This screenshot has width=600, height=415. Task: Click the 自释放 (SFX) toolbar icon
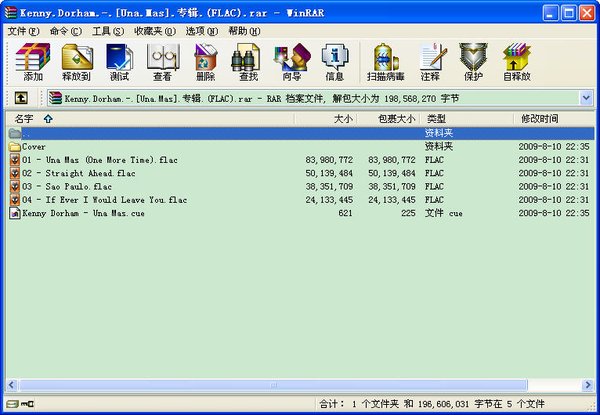(517, 62)
